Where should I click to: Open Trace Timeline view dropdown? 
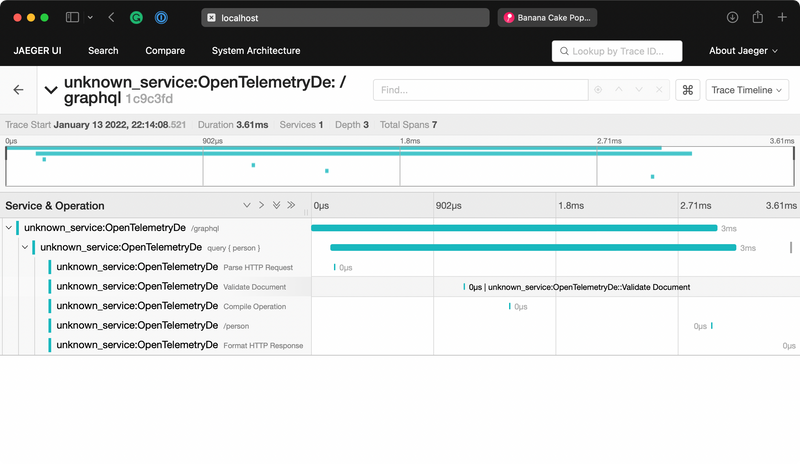pos(747,90)
